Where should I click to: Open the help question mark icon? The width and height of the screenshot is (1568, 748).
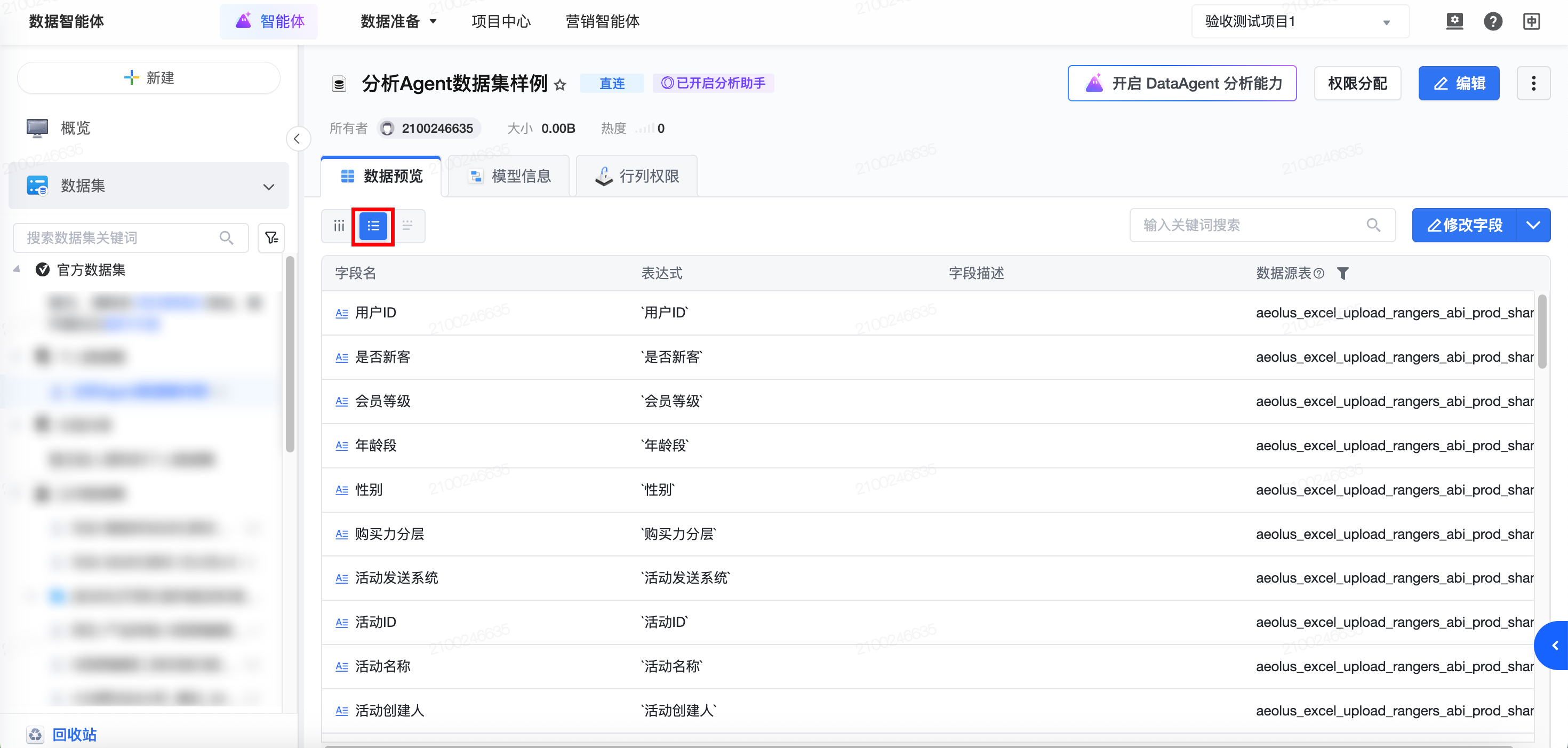point(1492,21)
